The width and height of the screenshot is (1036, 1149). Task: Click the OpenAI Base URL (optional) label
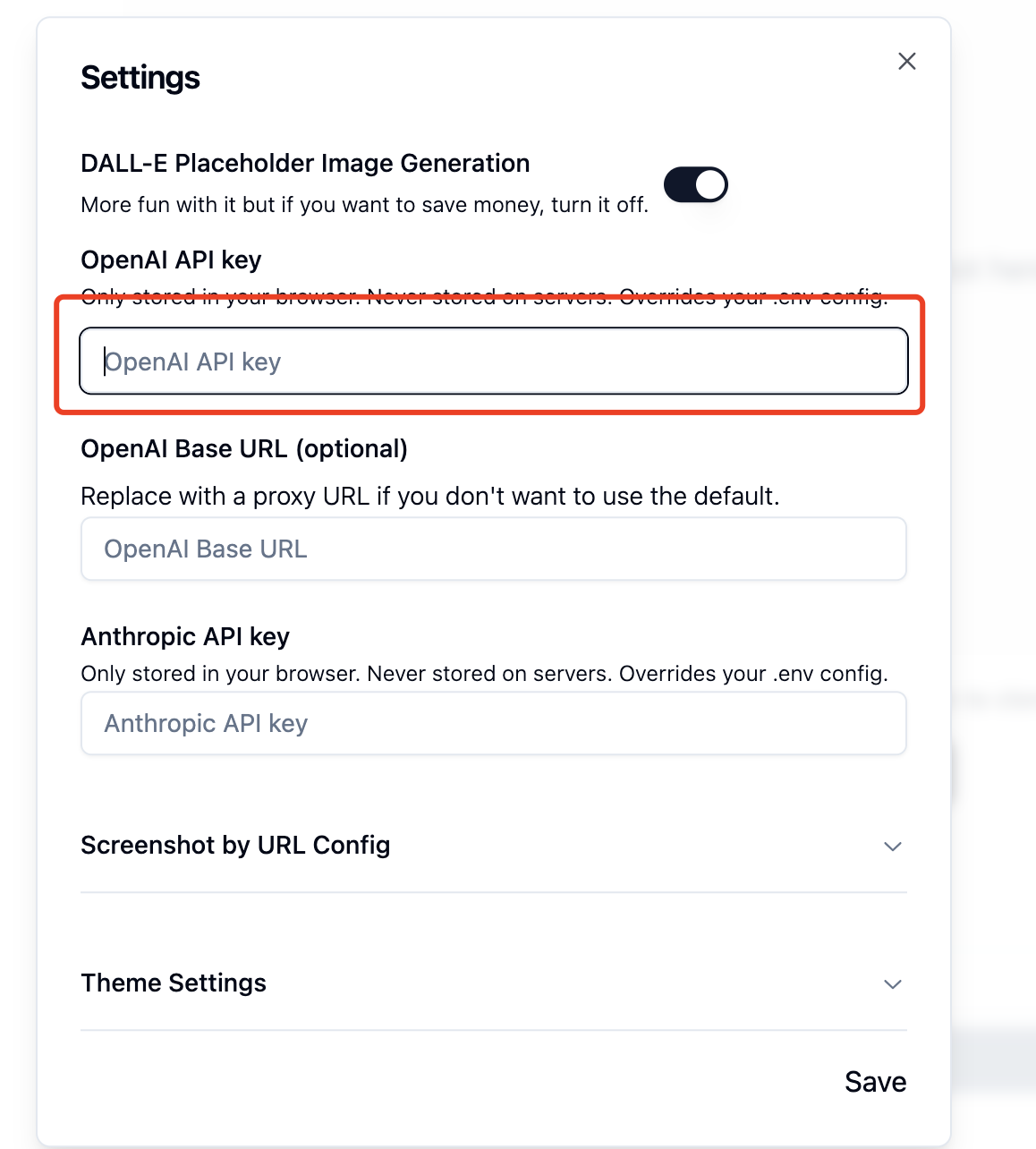[x=244, y=448]
